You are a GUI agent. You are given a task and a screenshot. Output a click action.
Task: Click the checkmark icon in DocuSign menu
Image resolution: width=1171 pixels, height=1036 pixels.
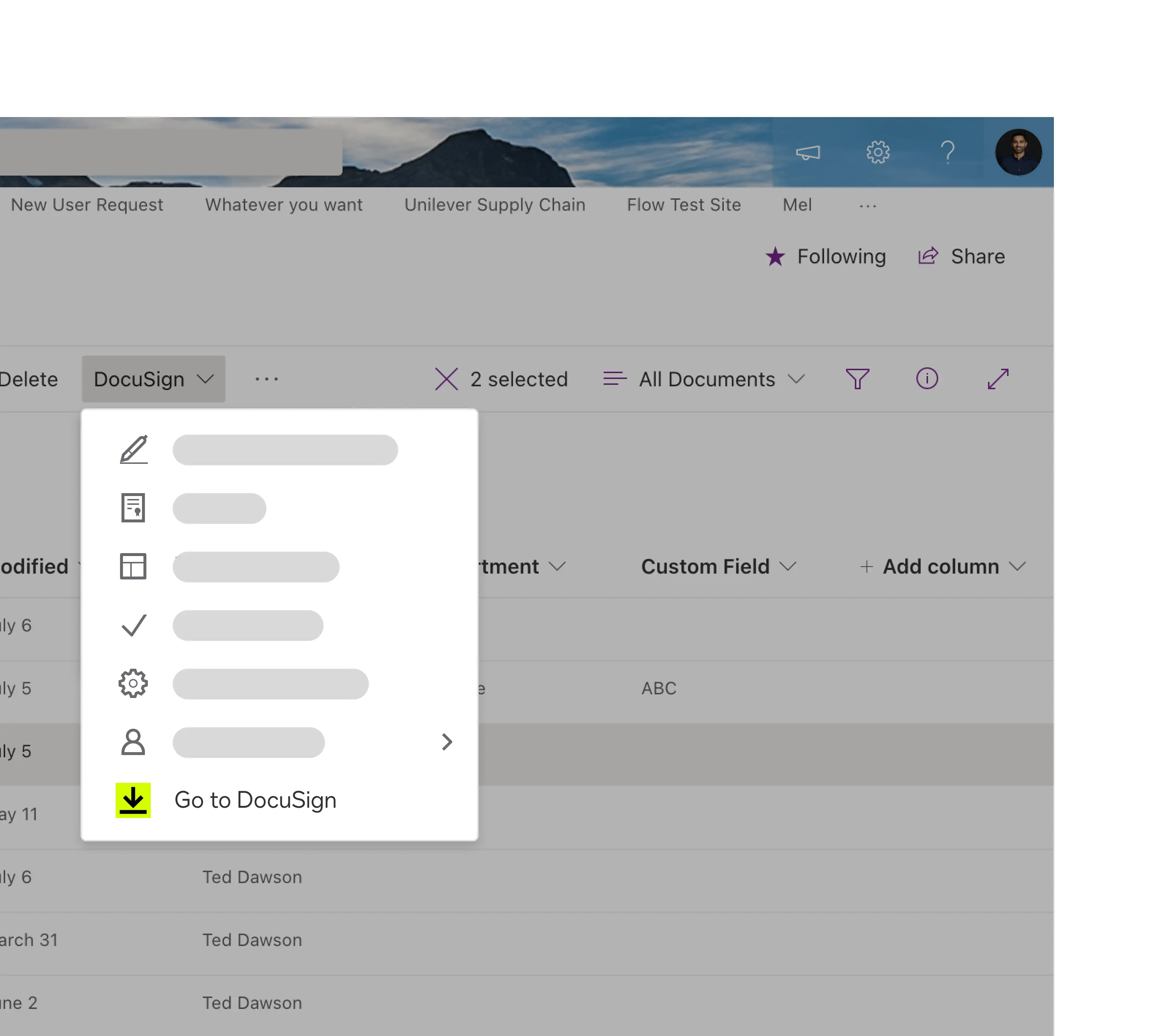[134, 626]
